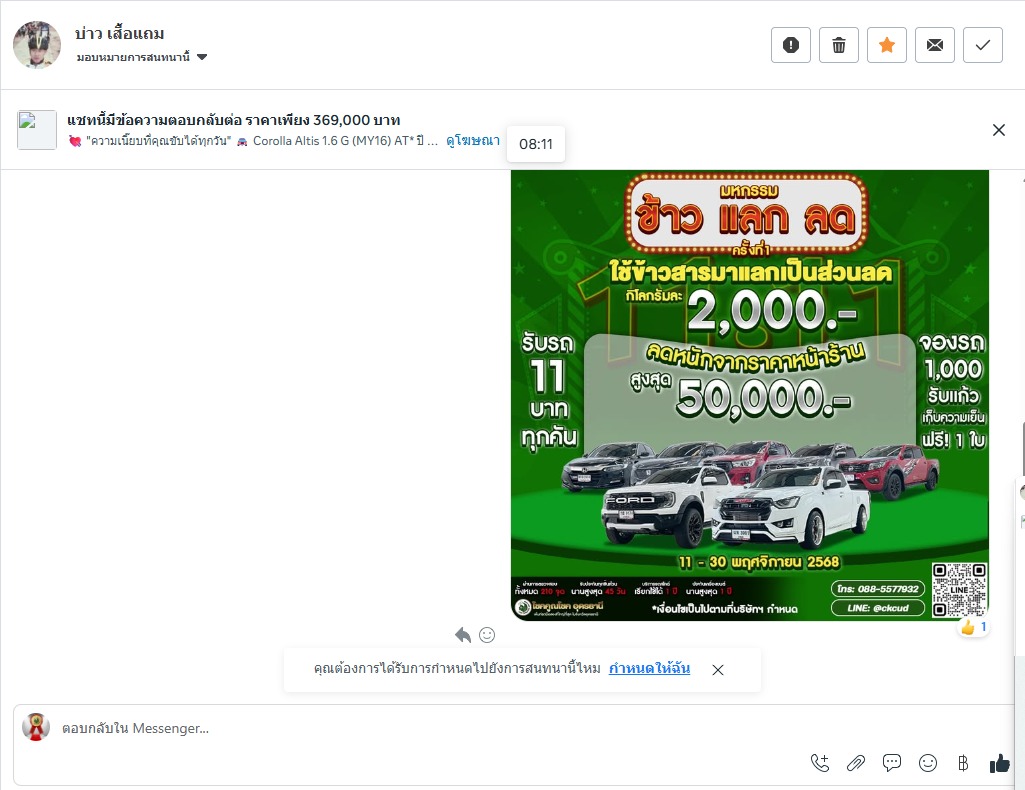Screen dimensions: 1025x790
Task: Open the assign conversation dropdown
Action: pos(141,57)
